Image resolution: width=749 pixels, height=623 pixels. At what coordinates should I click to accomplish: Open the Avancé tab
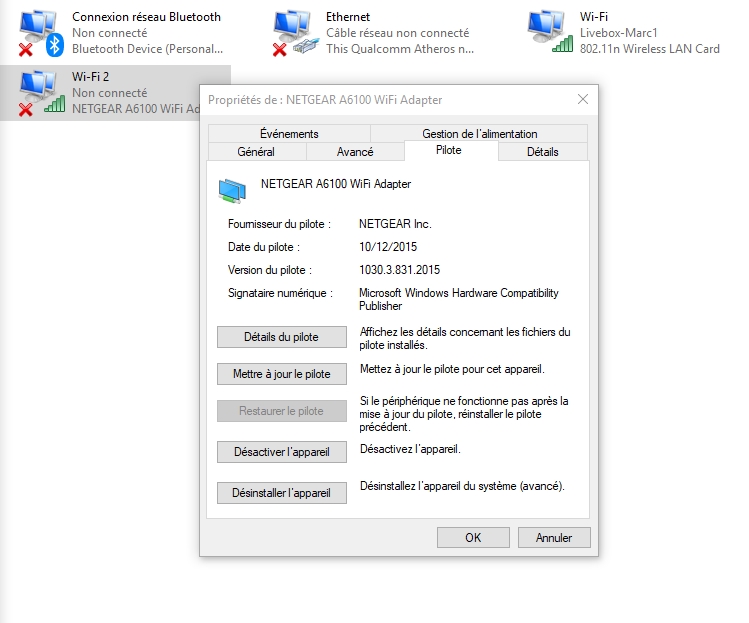pos(355,152)
